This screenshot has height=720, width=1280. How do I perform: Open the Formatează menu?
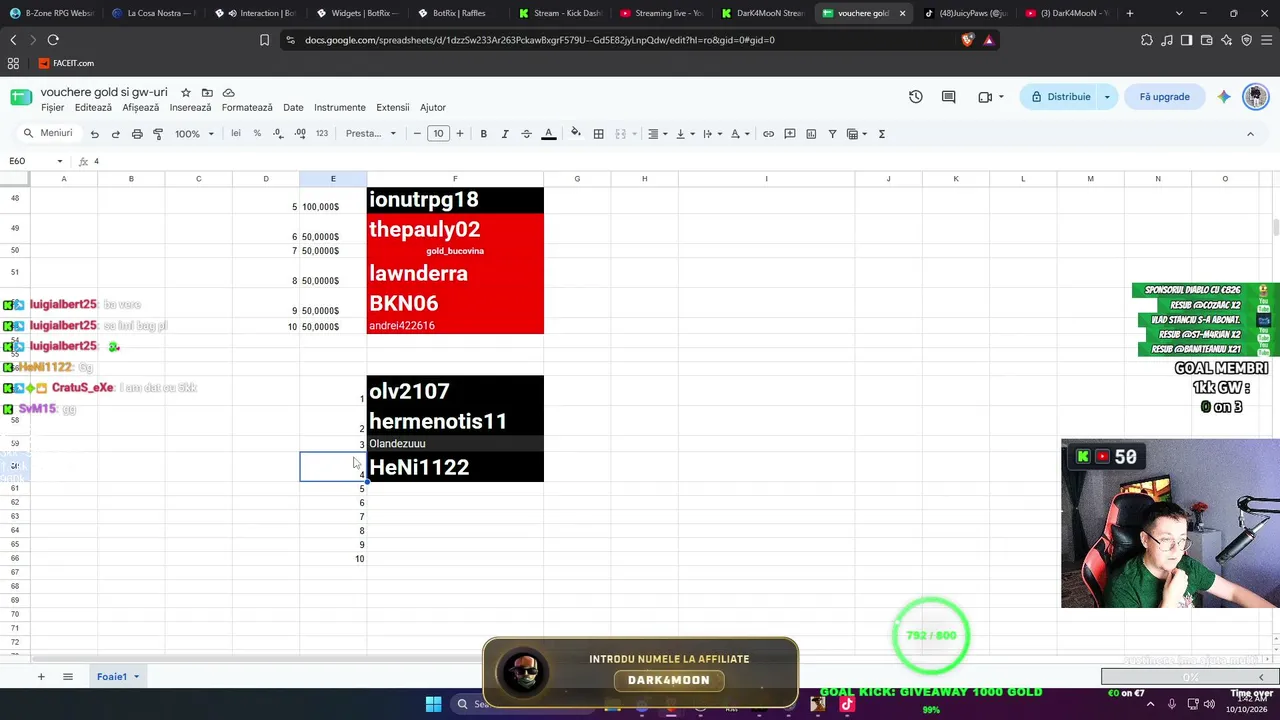click(247, 108)
